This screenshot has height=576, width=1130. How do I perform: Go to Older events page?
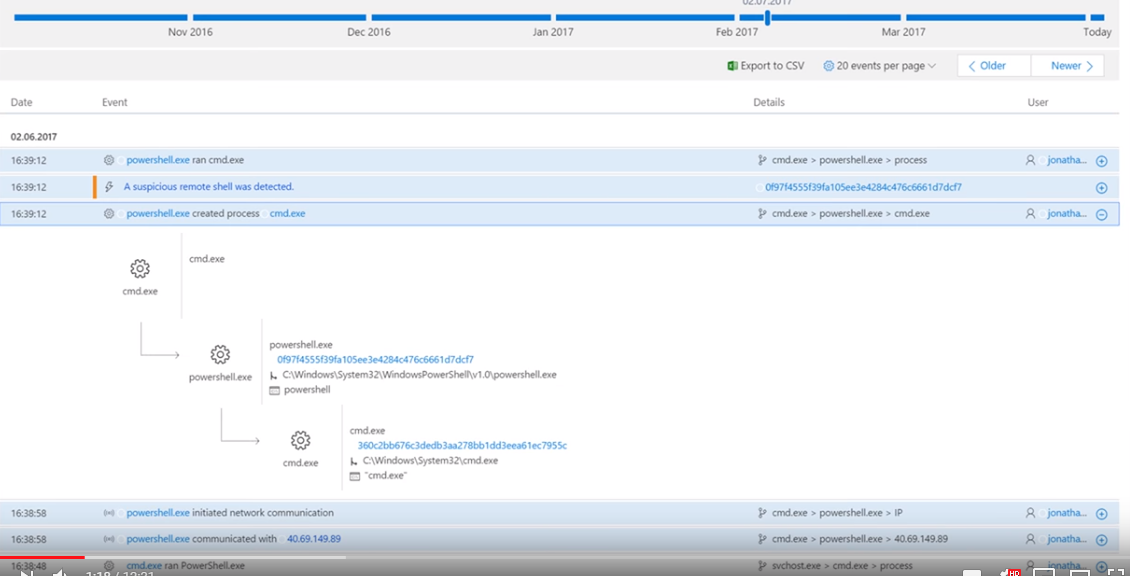tap(994, 66)
